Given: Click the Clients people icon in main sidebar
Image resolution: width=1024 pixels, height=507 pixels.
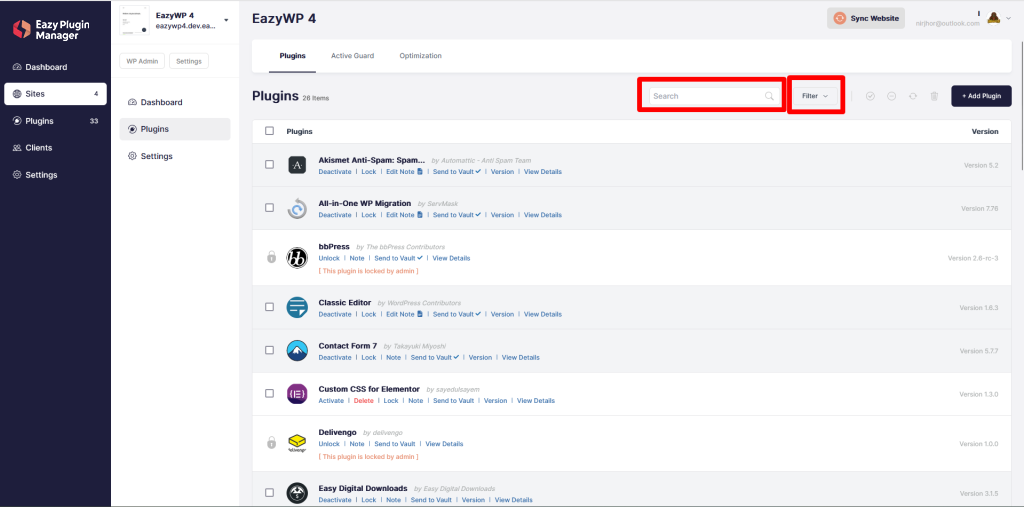Looking at the screenshot, I should click(x=17, y=148).
